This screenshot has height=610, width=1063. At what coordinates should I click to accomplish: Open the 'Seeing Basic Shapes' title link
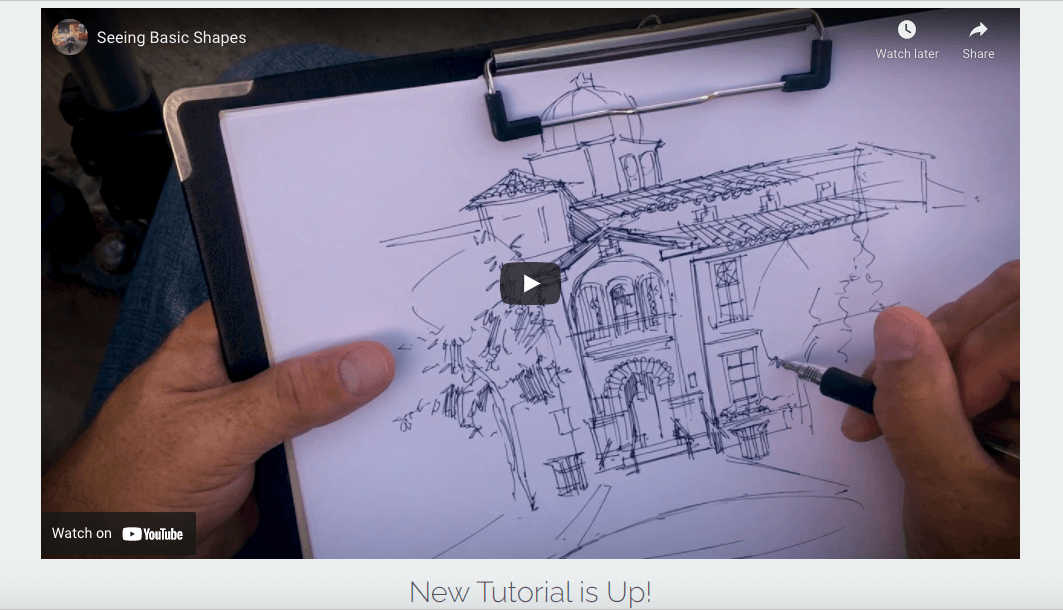point(171,38)
